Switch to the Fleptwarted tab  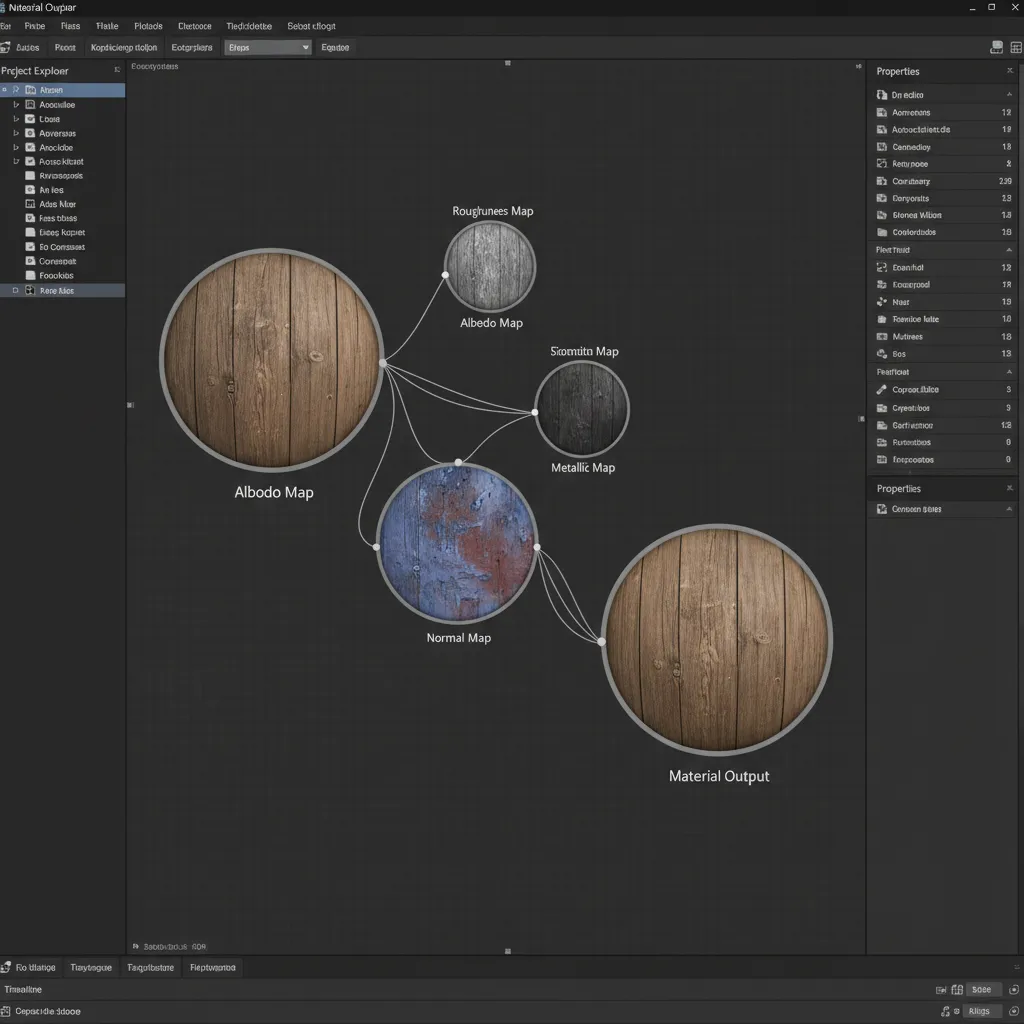pos(213,967)
